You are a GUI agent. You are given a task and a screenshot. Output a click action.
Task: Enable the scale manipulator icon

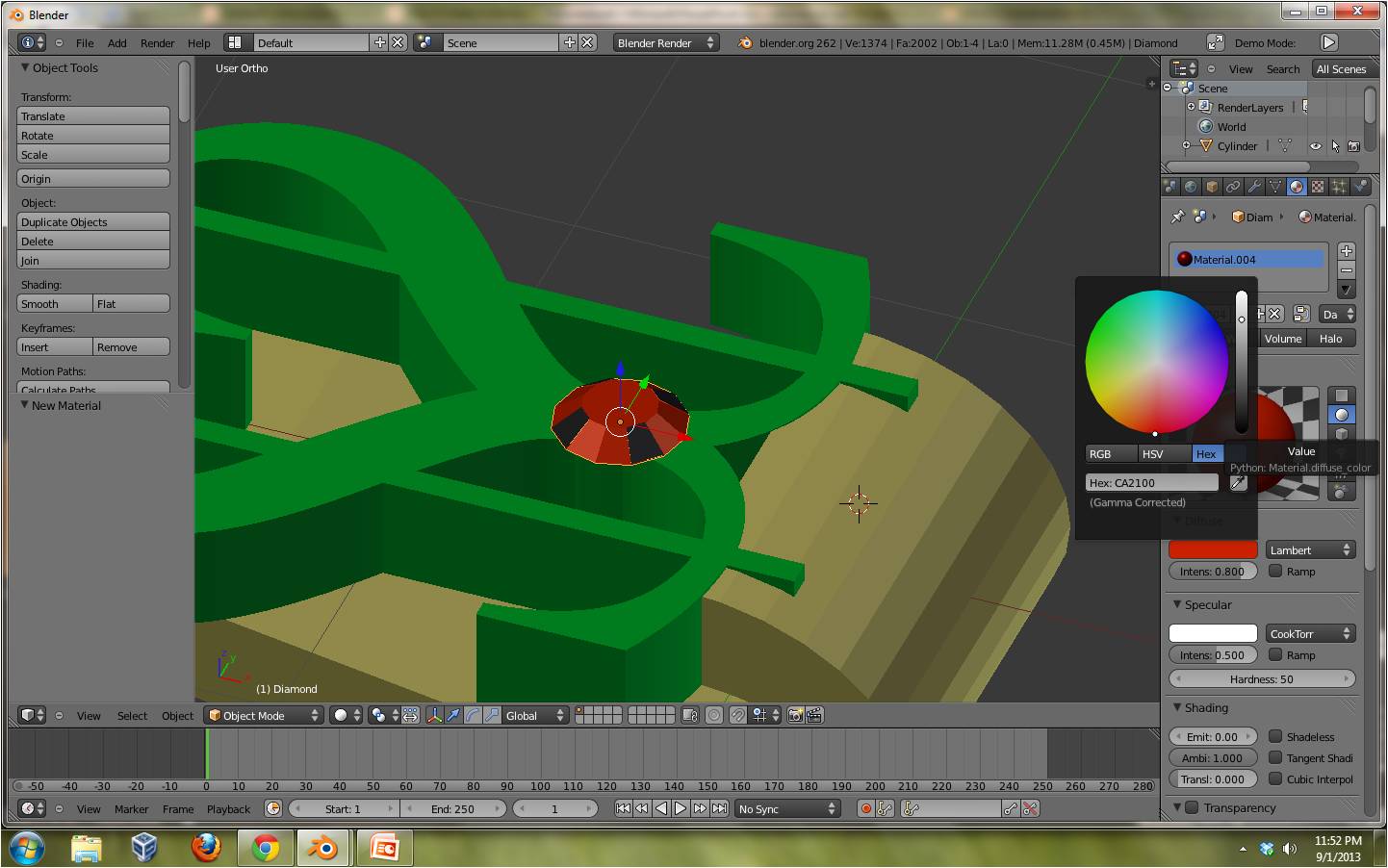[492, 715]
